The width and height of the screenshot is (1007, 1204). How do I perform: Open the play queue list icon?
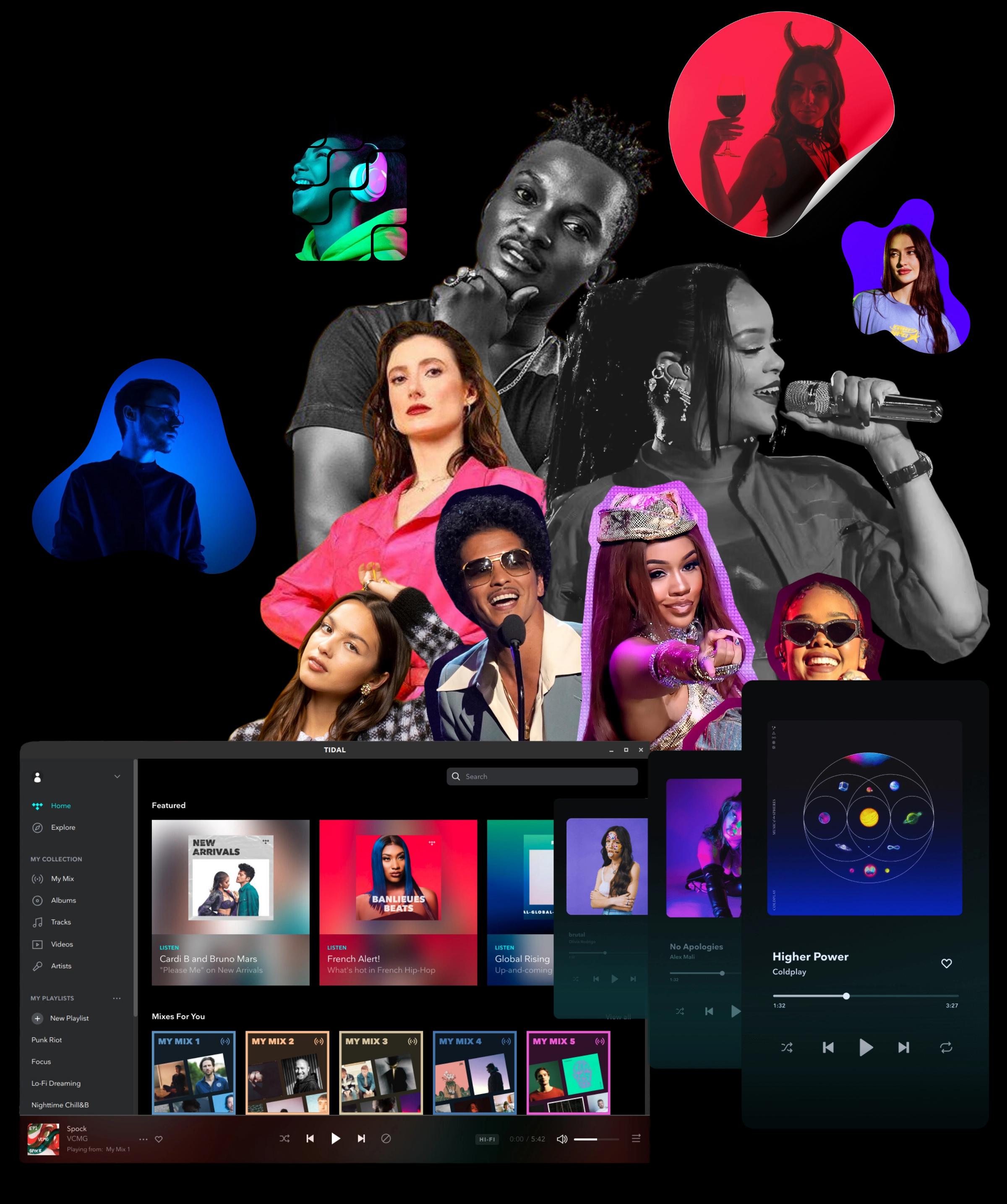pyautogui.click(x=636, y=1139)
